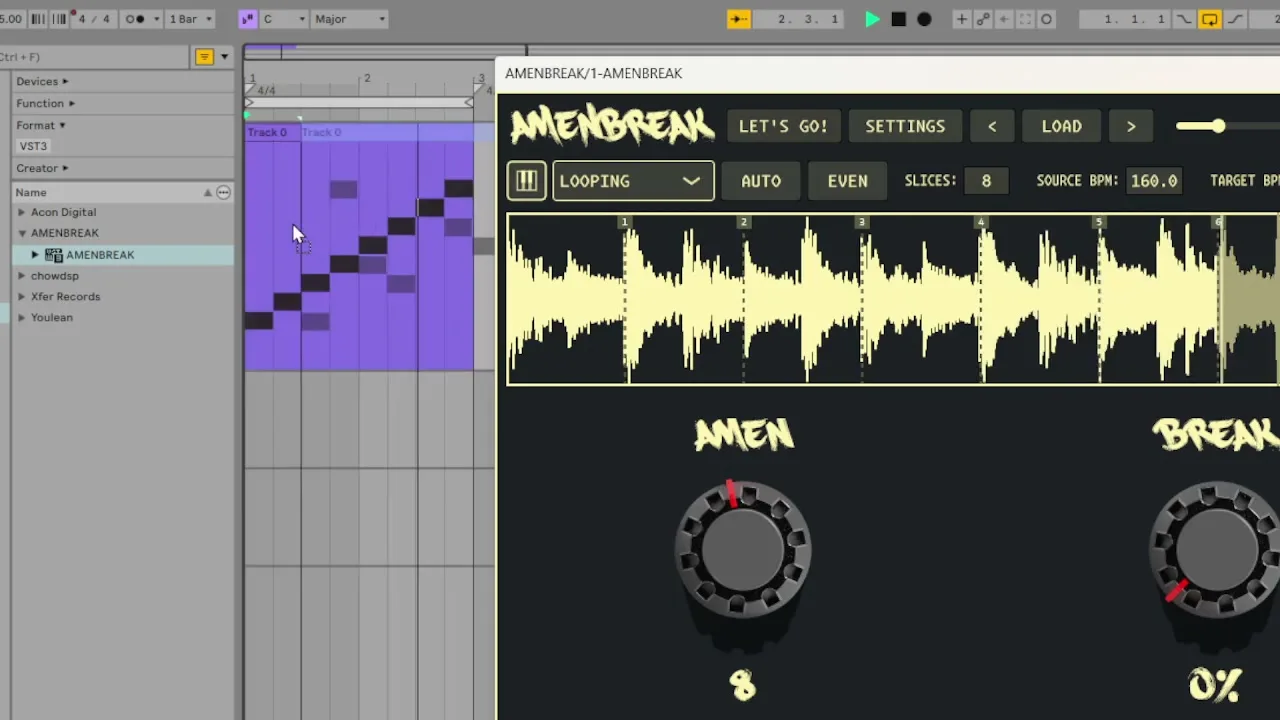Go to previous sample with left arrow

(x=992, y=126)
